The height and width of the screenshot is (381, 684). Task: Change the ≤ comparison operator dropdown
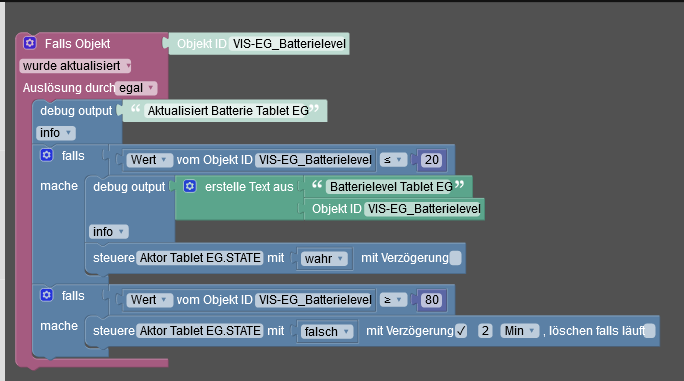pos(393,160)
